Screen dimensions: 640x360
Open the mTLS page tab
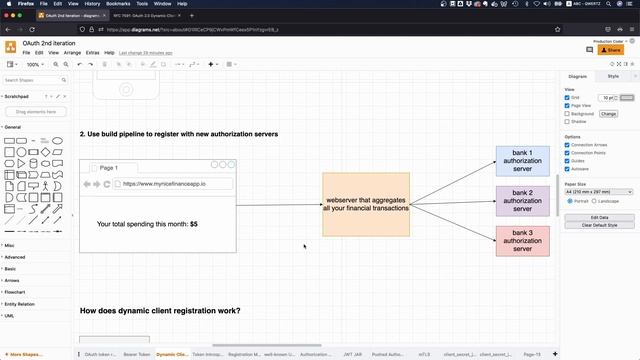[x=424, y=354]
